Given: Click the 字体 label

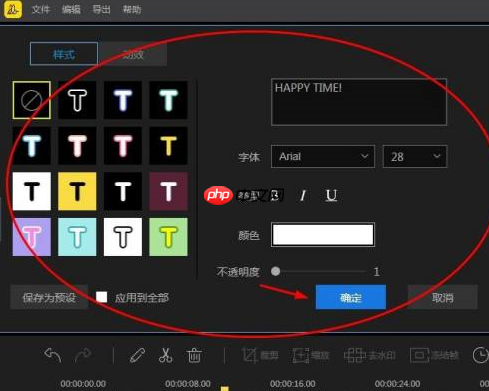Looking at the screenshot, I should click(x=249, y=157).
